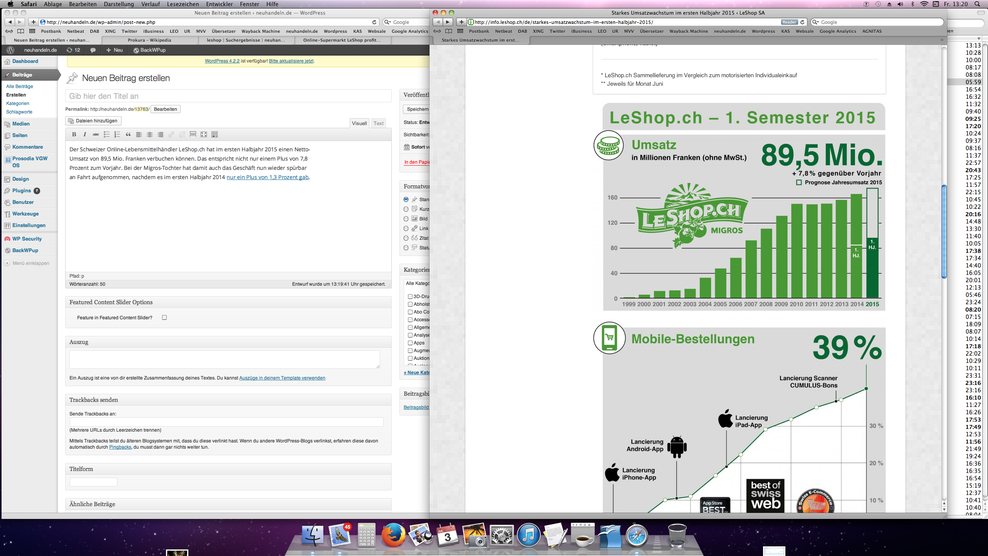Align the editor text to the left
This screenshot has height=556, width=988.
(139, 134)
